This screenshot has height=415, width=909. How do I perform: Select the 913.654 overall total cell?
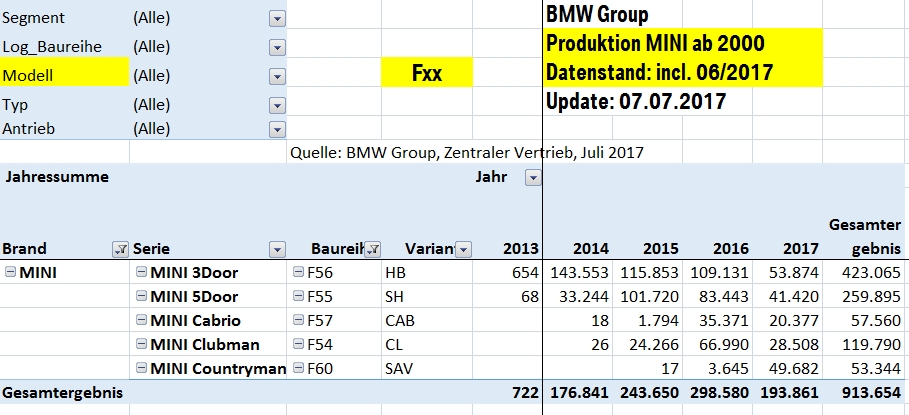[x=866, y=392]
